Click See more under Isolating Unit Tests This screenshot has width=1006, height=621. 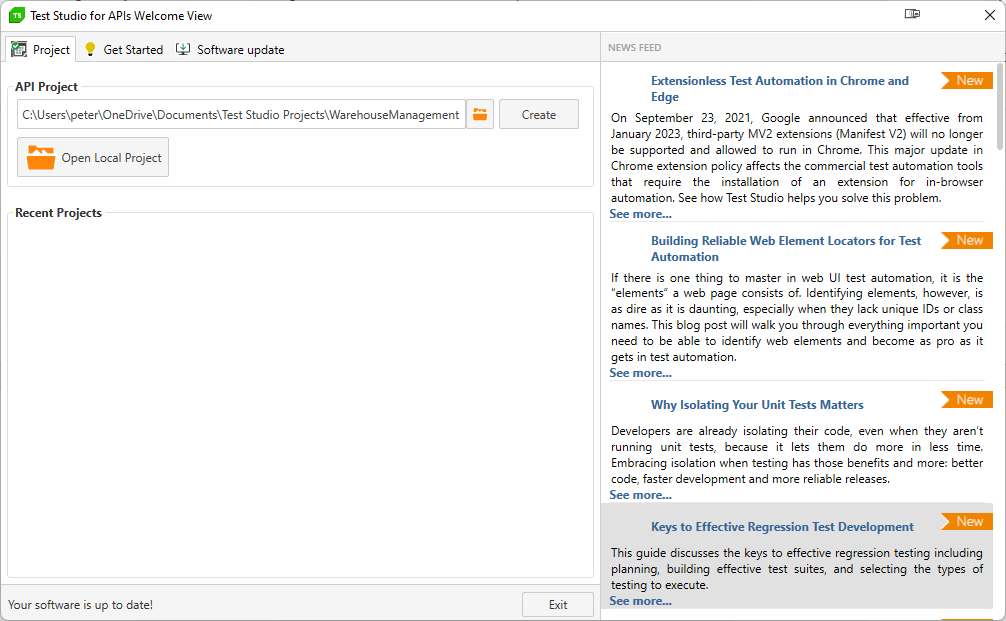(x=640, y=495)
